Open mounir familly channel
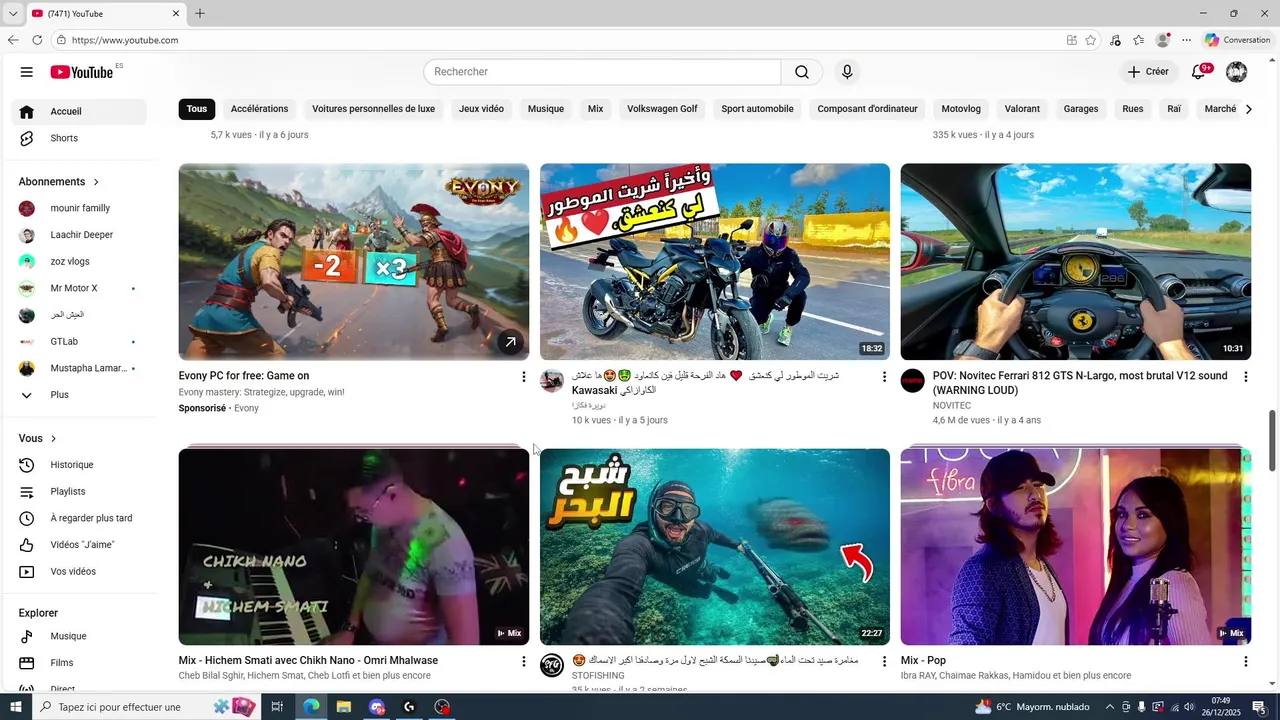The width and height of the screenshot is (1280, 720). point(82,208)
